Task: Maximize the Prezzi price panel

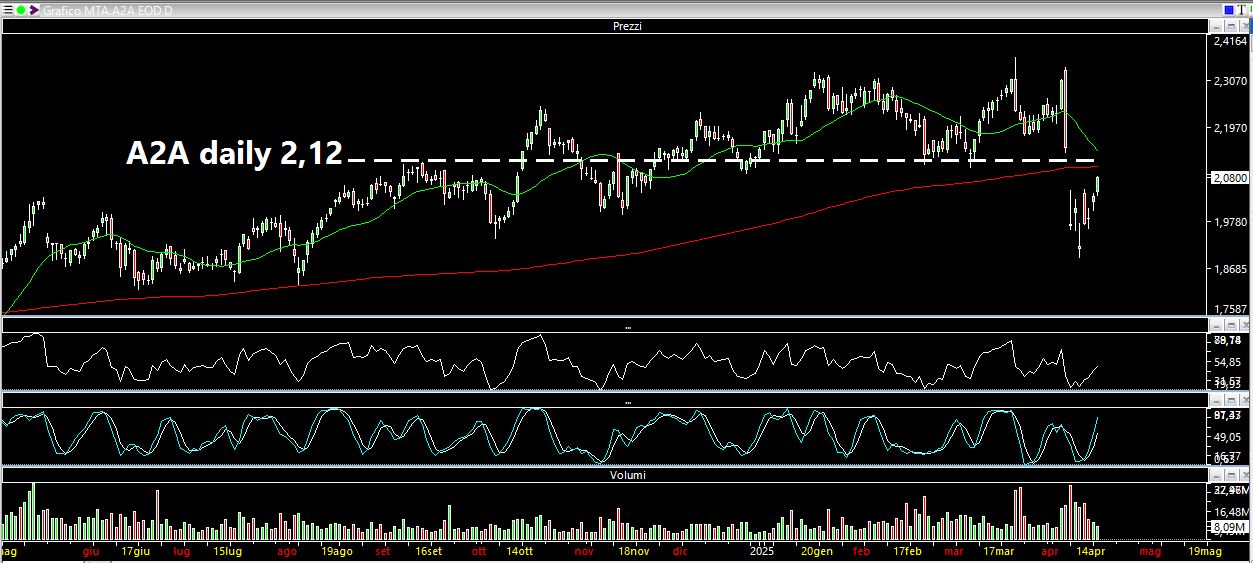Action: 1231,26
